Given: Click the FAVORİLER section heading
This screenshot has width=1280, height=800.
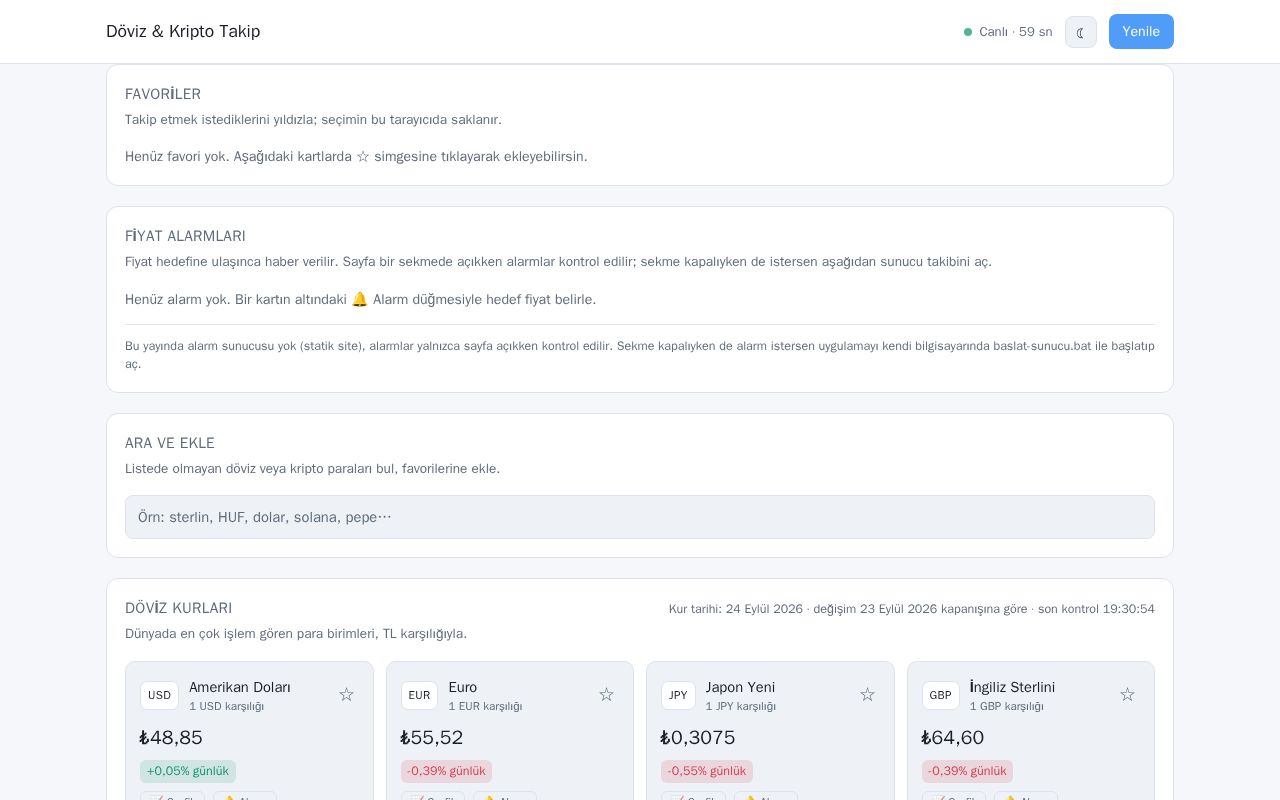Looking at the screenshot, I should coord(163,94).
